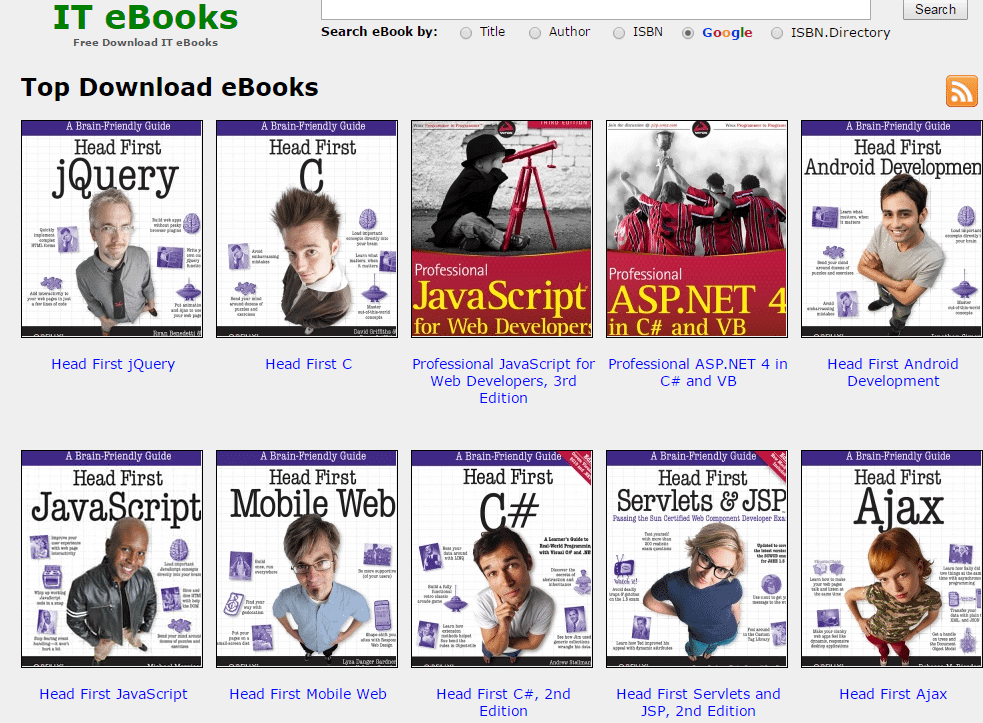Select the Google search radio button
This screenshot has width=983, height=723.
coord(688,33)
